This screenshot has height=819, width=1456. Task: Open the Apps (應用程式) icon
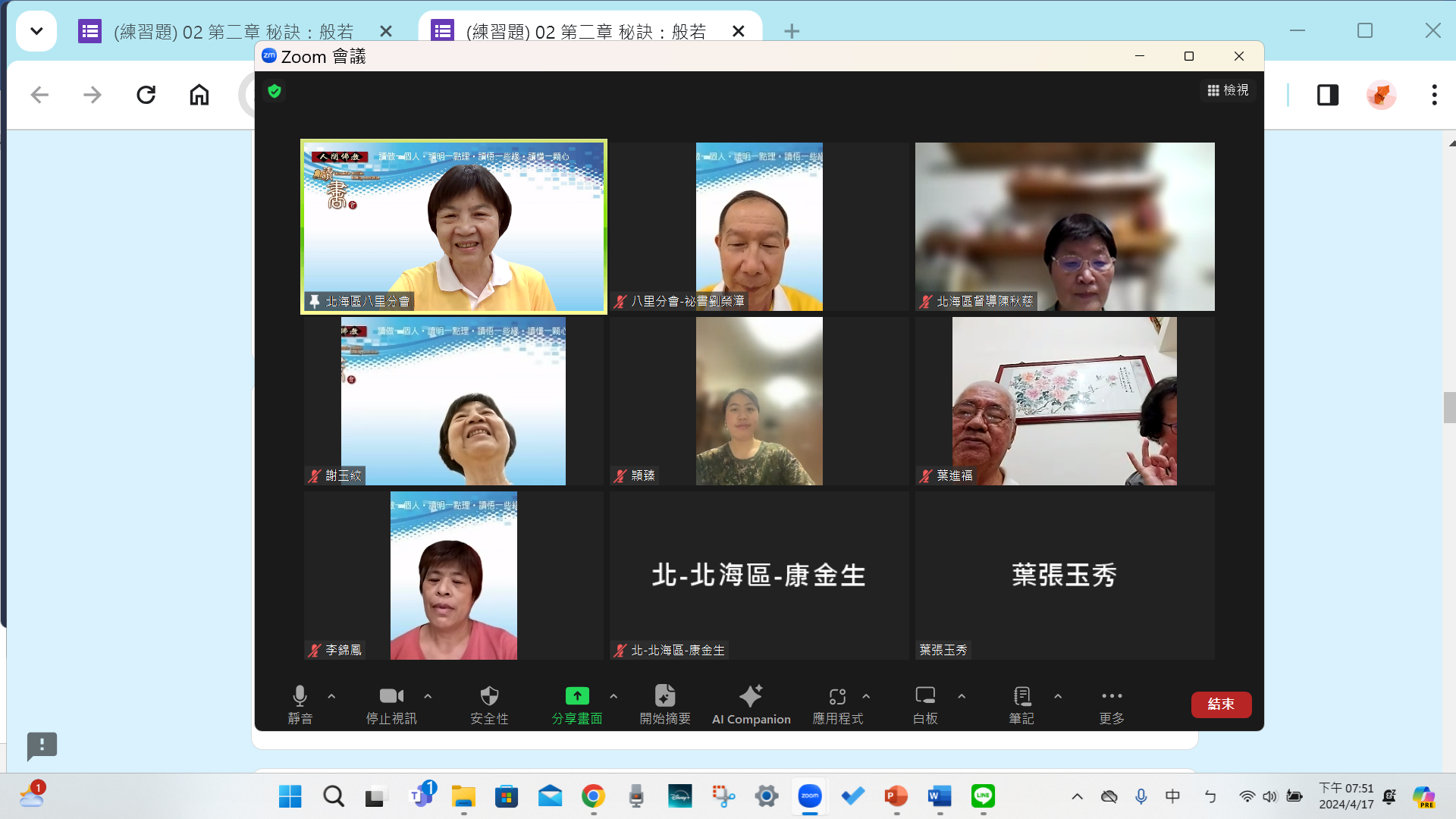coord(837,696)
